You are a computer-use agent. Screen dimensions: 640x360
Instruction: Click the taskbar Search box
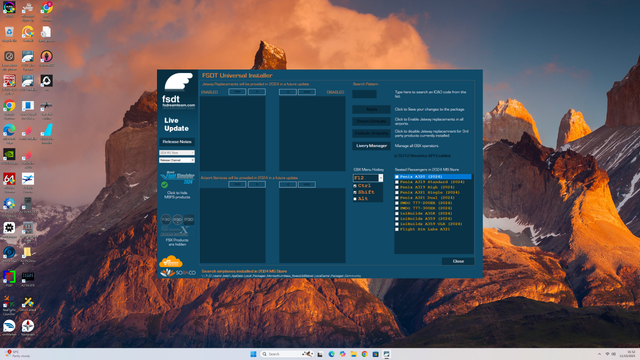pyautogui.click(x=287, y=354)
